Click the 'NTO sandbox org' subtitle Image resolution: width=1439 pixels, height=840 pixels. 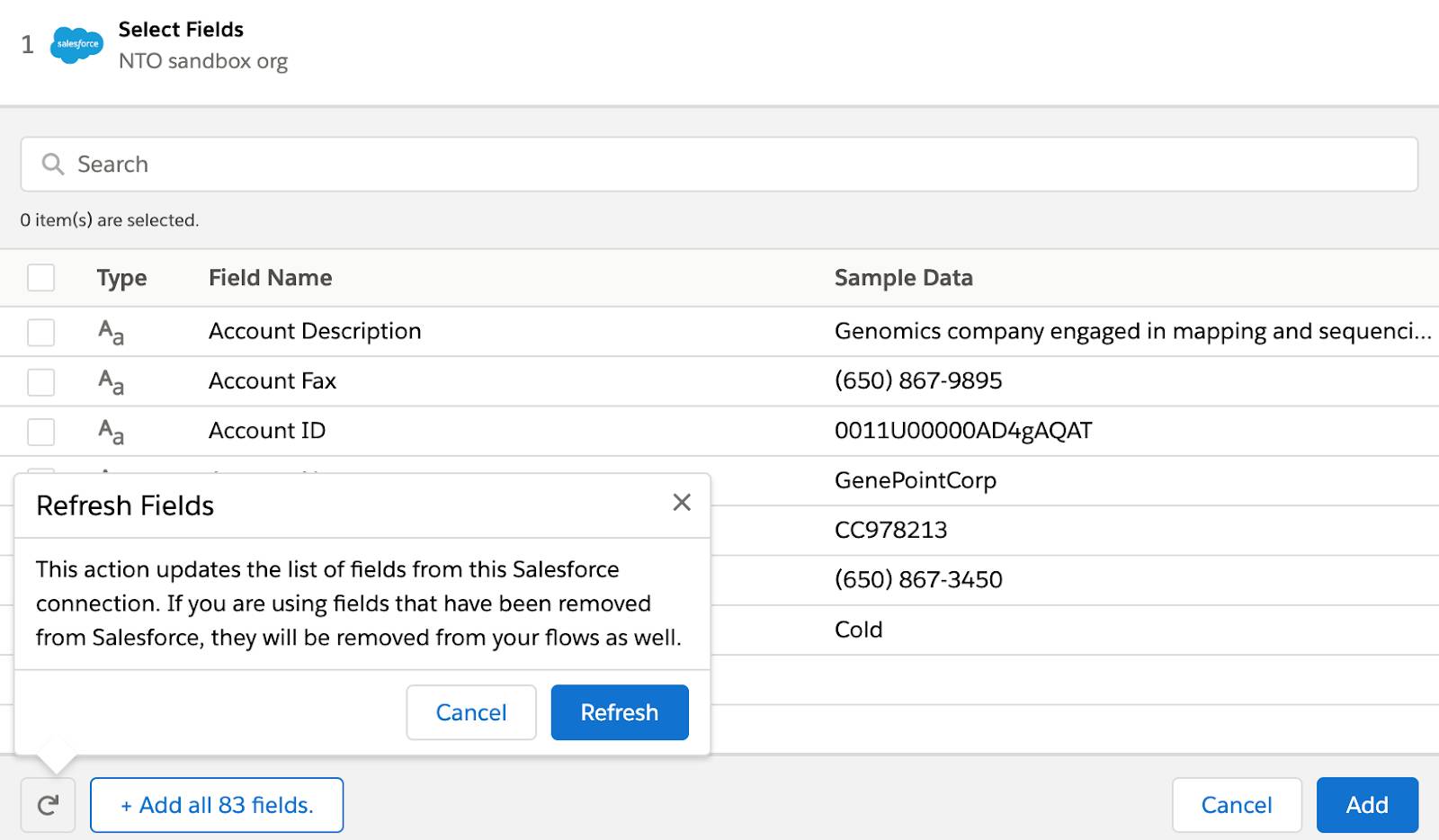pos(203,61)
